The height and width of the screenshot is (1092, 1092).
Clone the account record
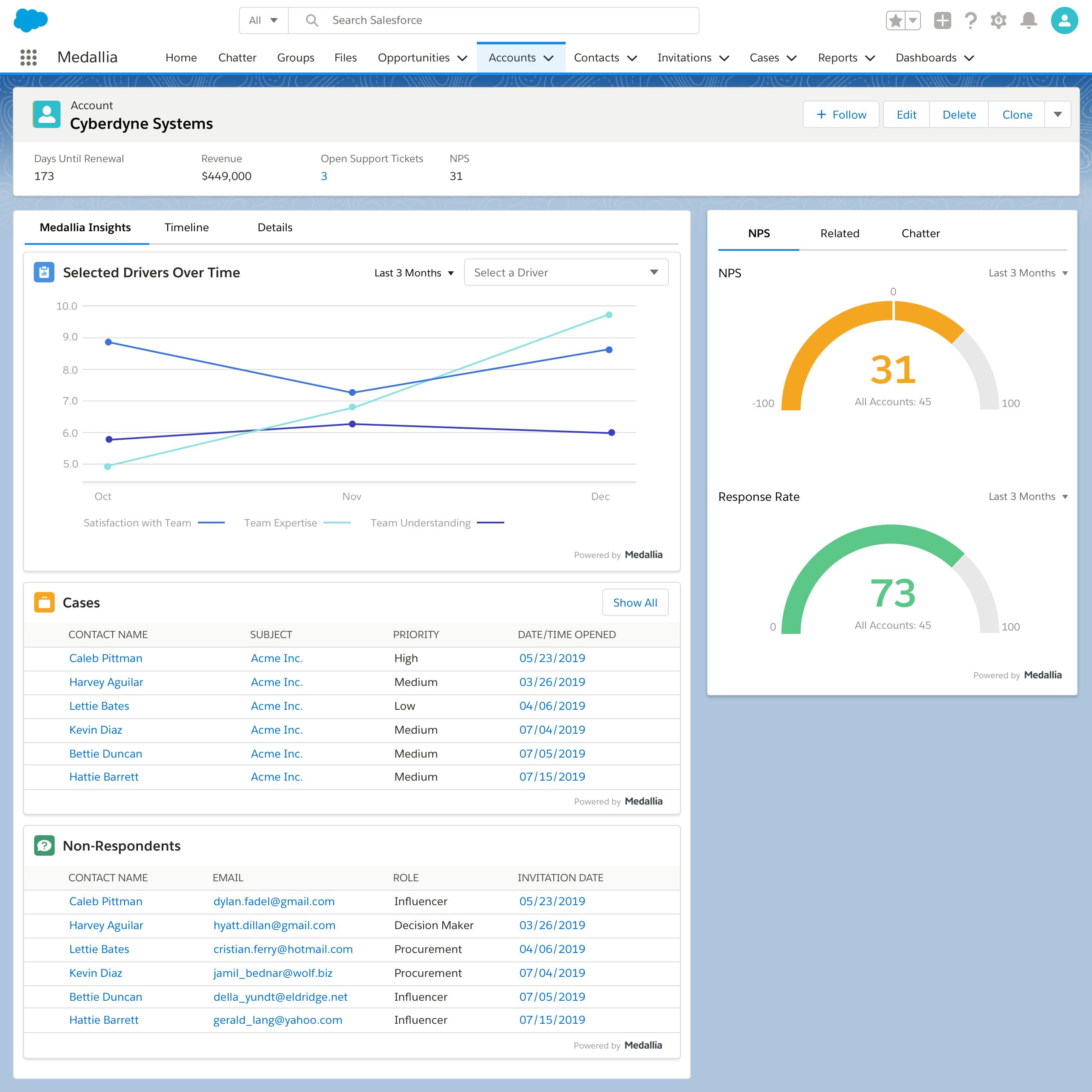[x=1017, y=115]
